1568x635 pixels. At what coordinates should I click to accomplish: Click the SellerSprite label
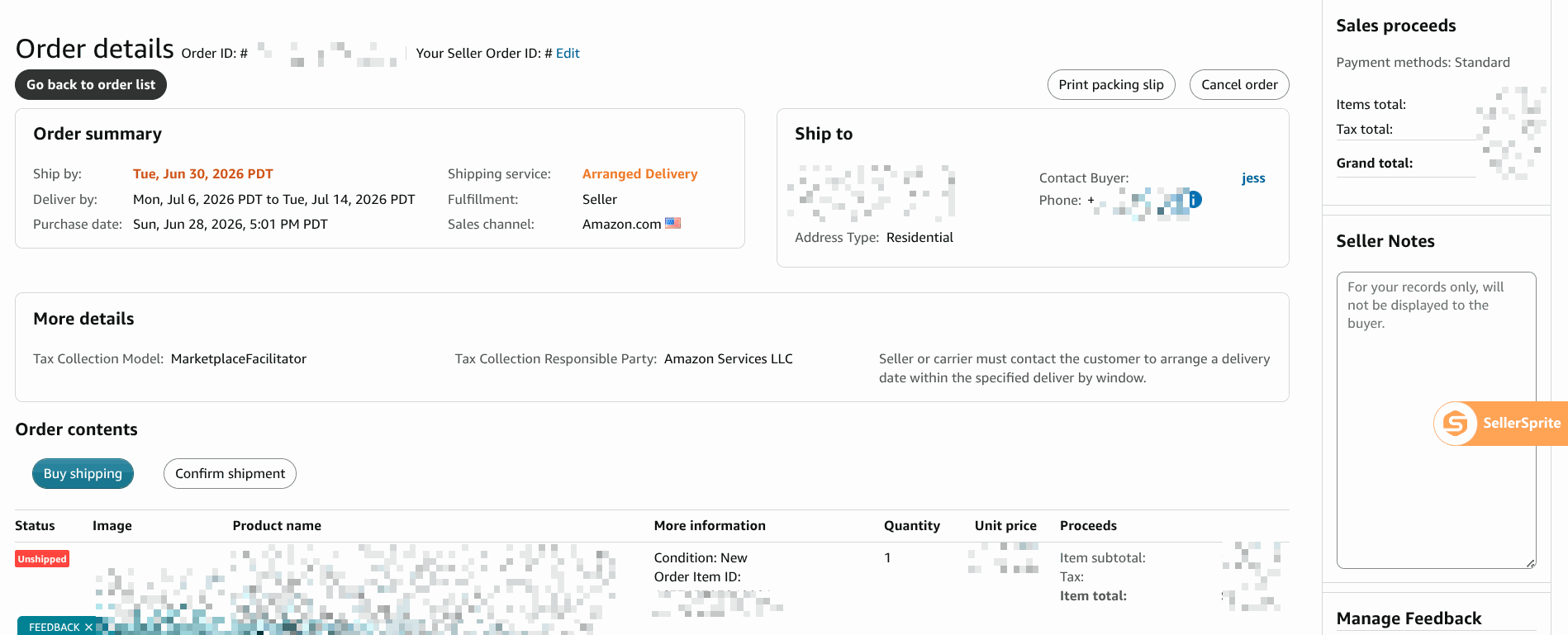coord(1522,423)
